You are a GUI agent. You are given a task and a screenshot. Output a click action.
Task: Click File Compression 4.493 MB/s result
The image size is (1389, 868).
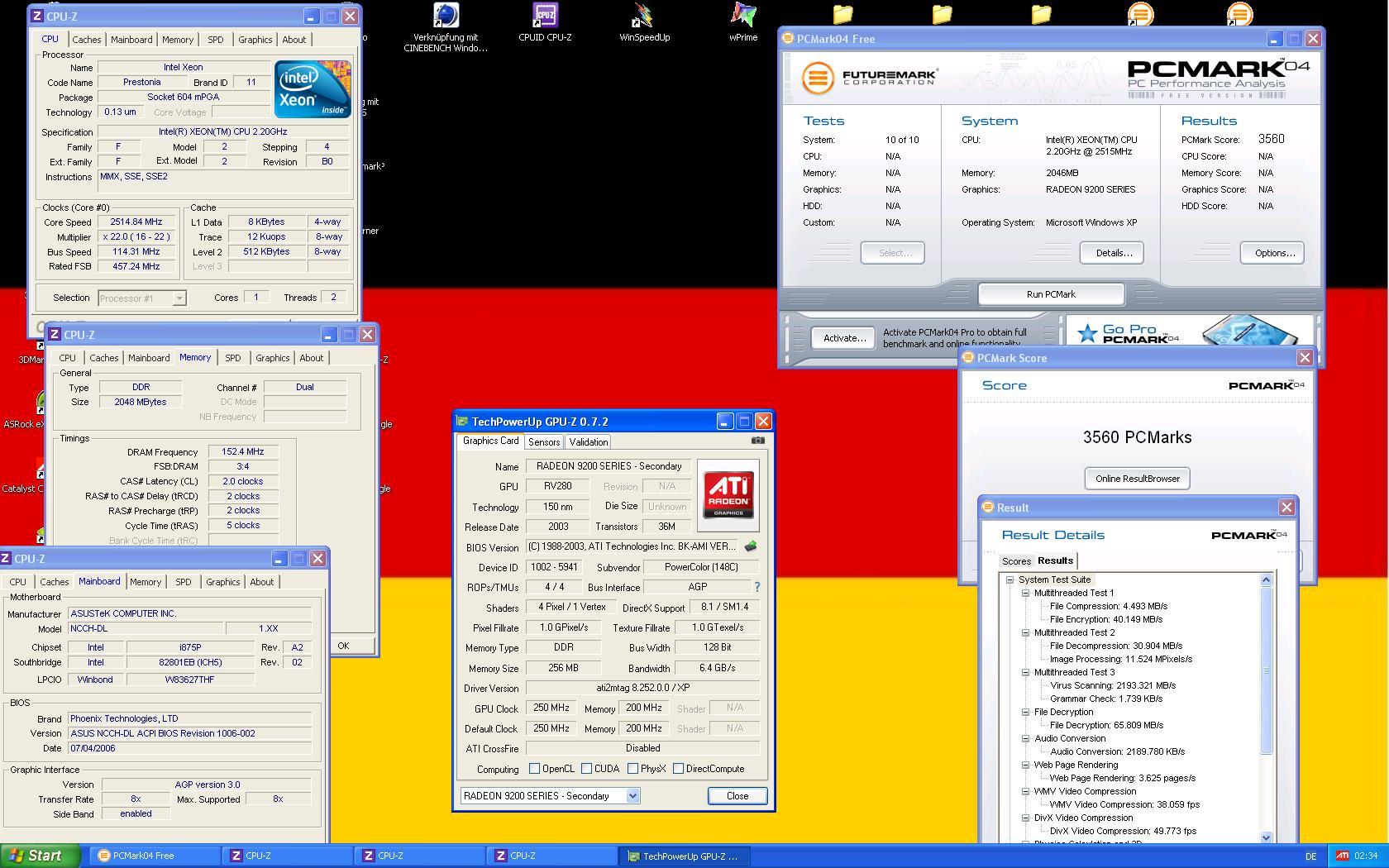point(1109,606)
